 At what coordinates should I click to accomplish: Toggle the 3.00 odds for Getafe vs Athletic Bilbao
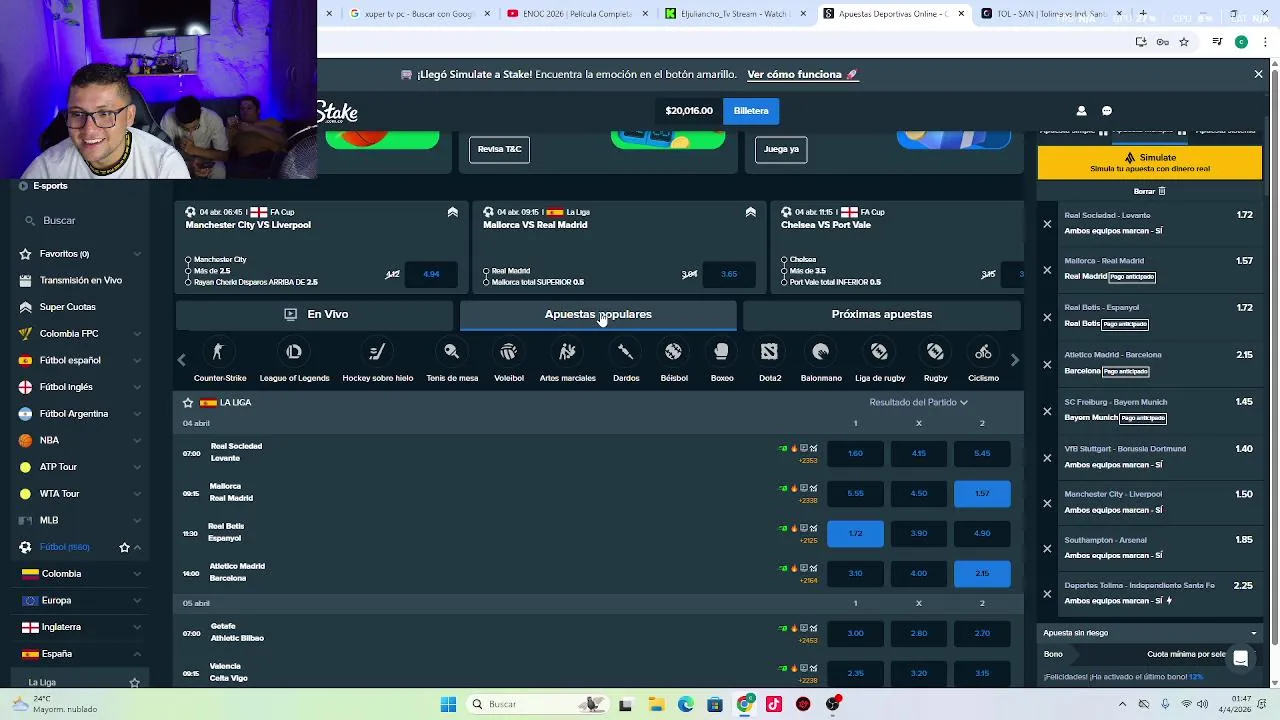point(855,633)
